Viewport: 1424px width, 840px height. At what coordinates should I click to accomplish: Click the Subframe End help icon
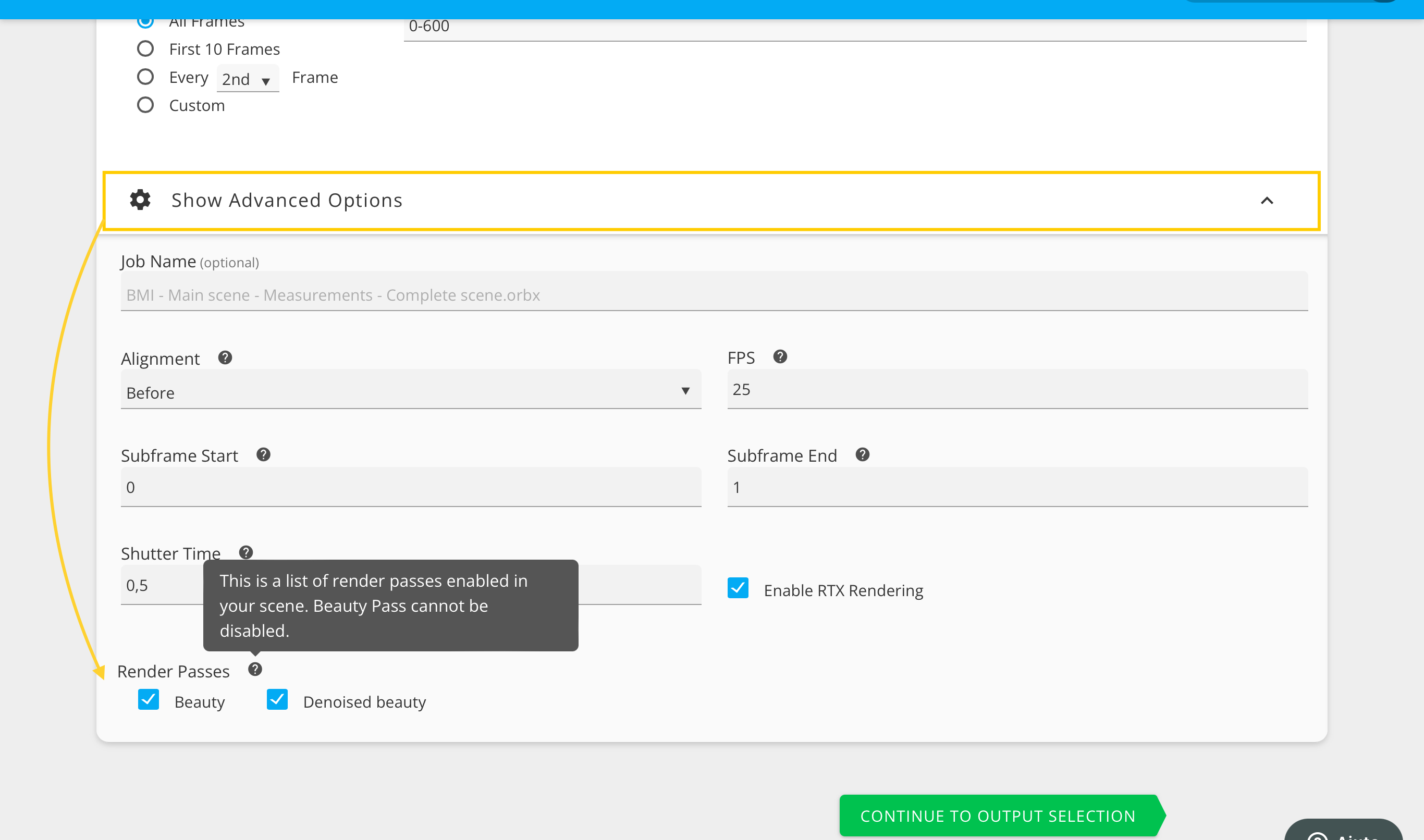coord(862,454)
